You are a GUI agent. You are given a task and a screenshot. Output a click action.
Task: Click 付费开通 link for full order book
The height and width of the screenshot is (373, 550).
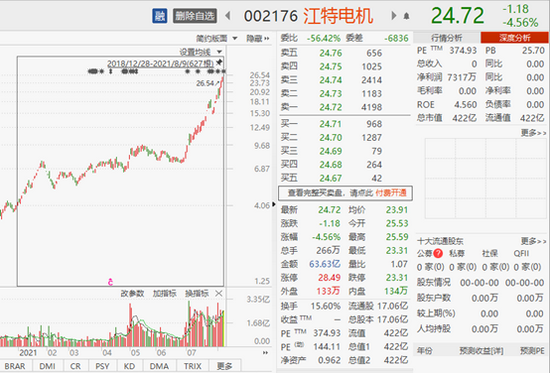(x=391, y=193)
